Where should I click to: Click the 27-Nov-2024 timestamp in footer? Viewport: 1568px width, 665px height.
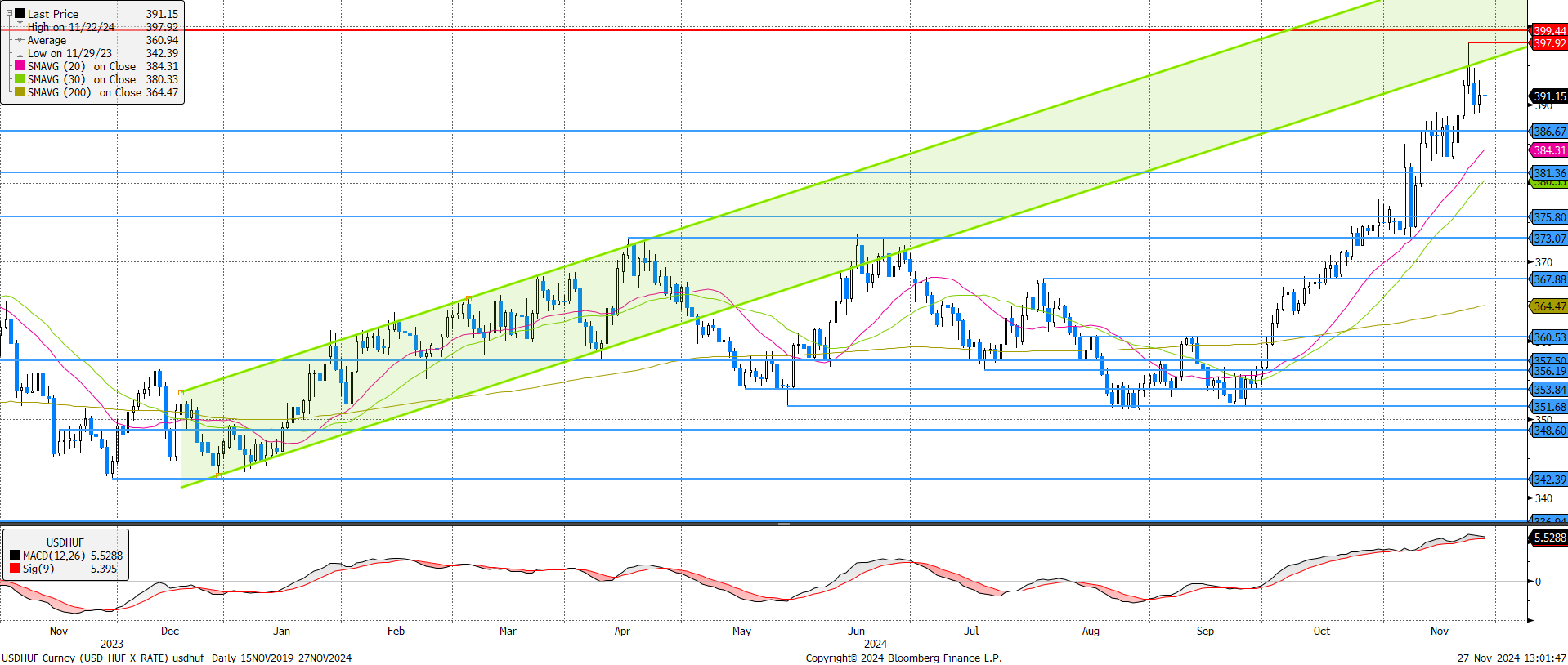click(1512, 658)
